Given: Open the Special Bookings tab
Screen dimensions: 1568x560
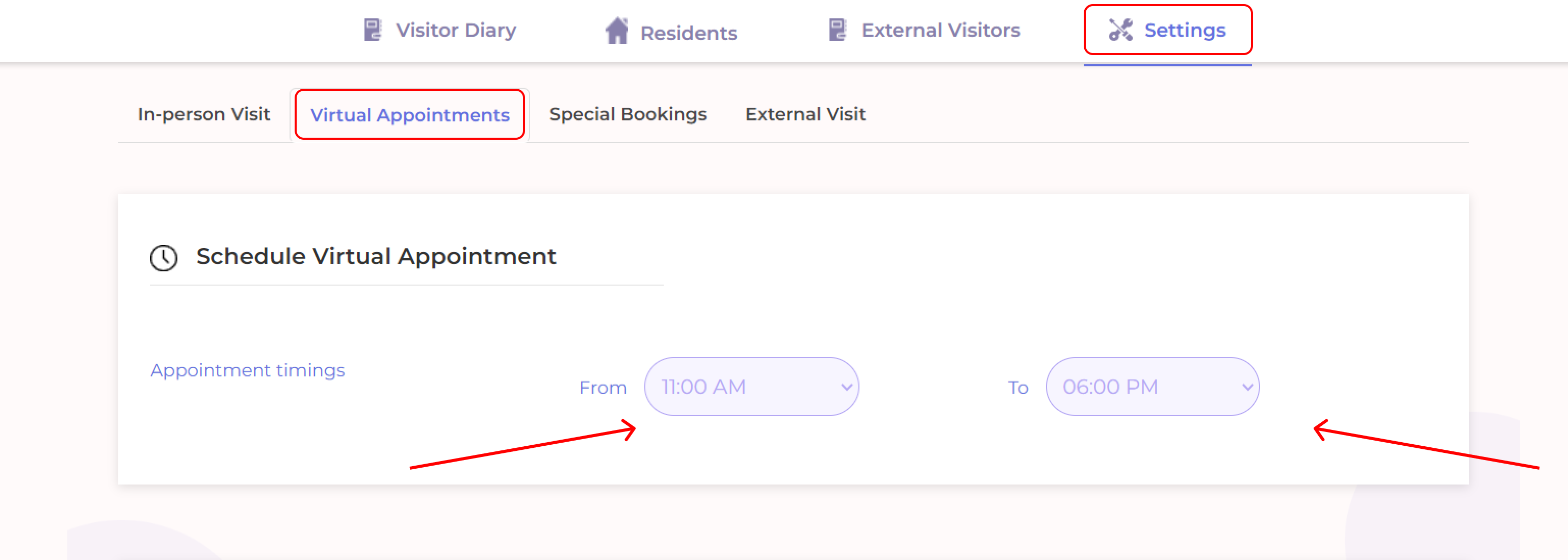Looking at the screenshot, I should [628, 114].
